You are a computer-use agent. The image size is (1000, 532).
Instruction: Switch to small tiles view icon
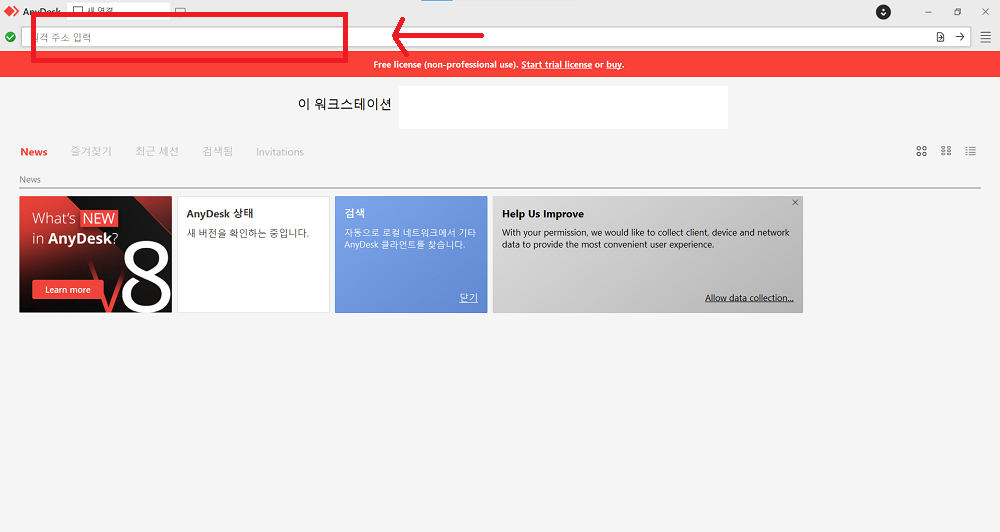(x=946, y=151)
